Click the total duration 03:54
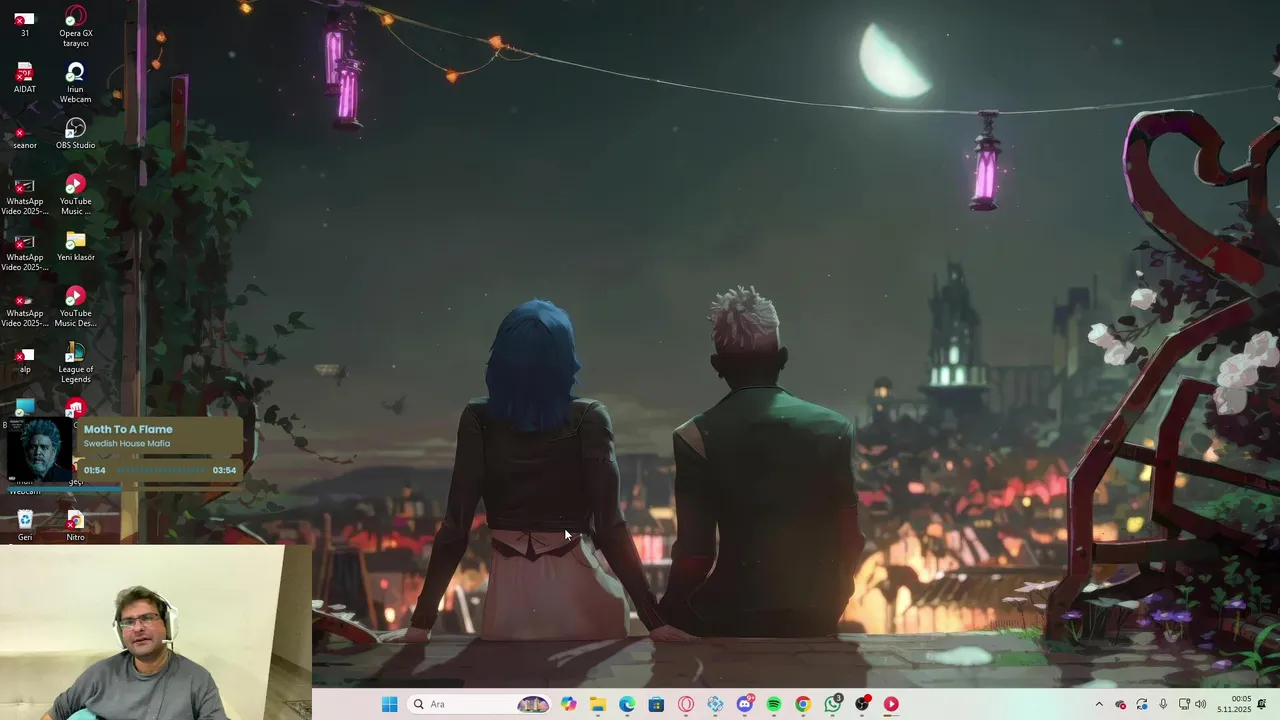 pos(224,470)
